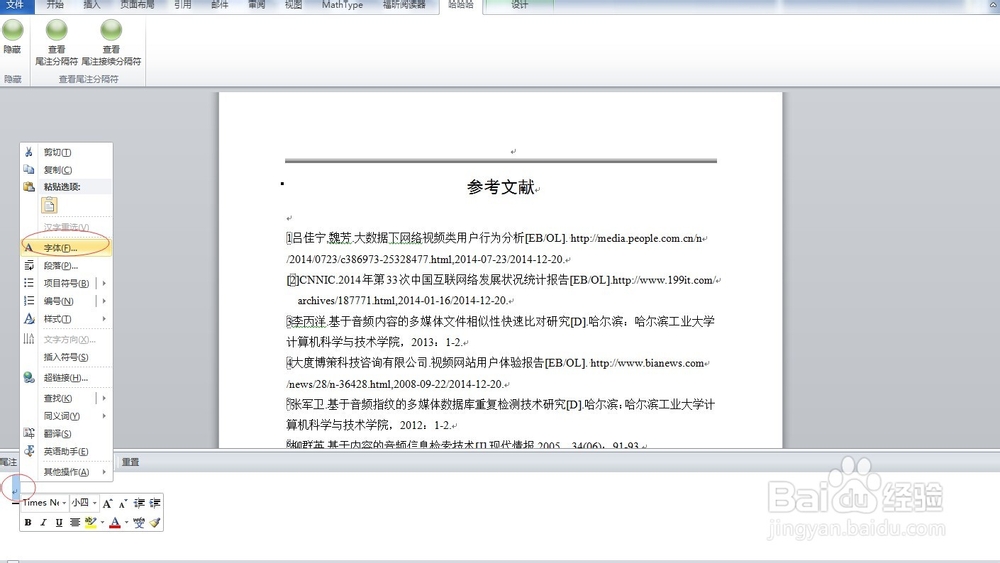Open the 段落(P)... paragraph entry

click(x=66, y=265)
